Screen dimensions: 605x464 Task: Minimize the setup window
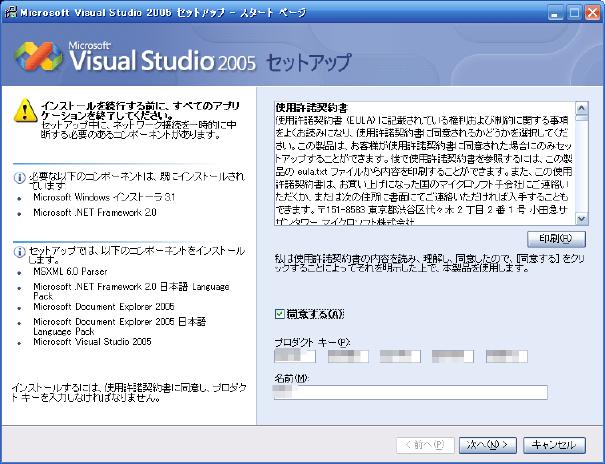coord(555,13)
